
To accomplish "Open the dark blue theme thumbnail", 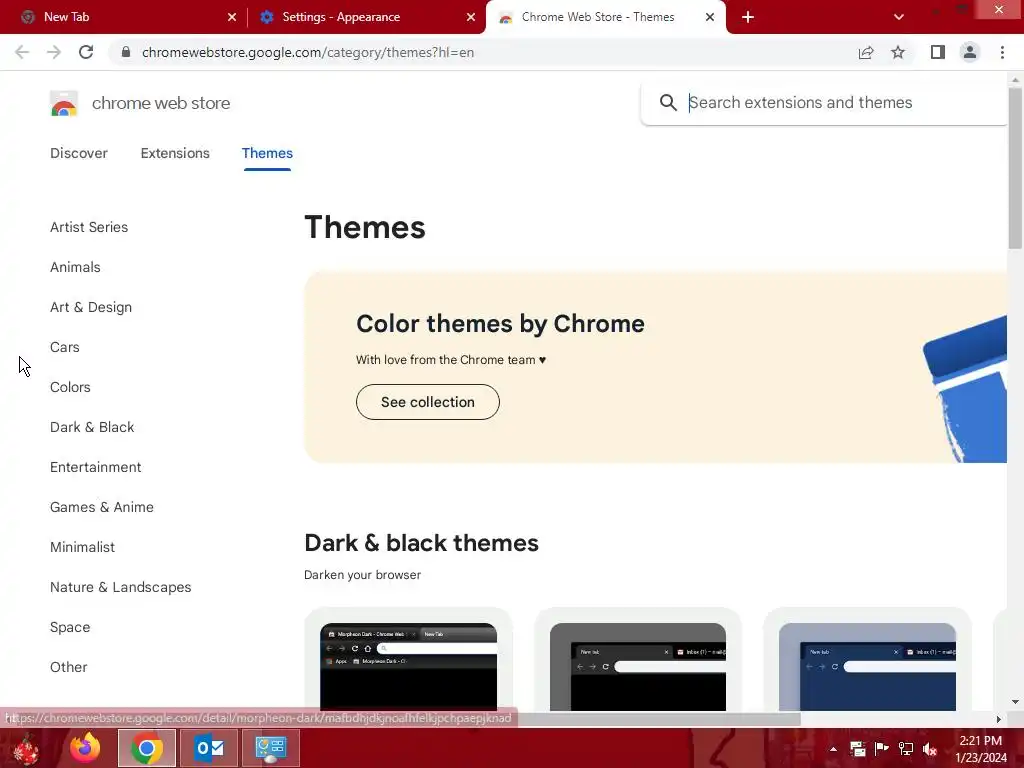I will tap(867, 667).
